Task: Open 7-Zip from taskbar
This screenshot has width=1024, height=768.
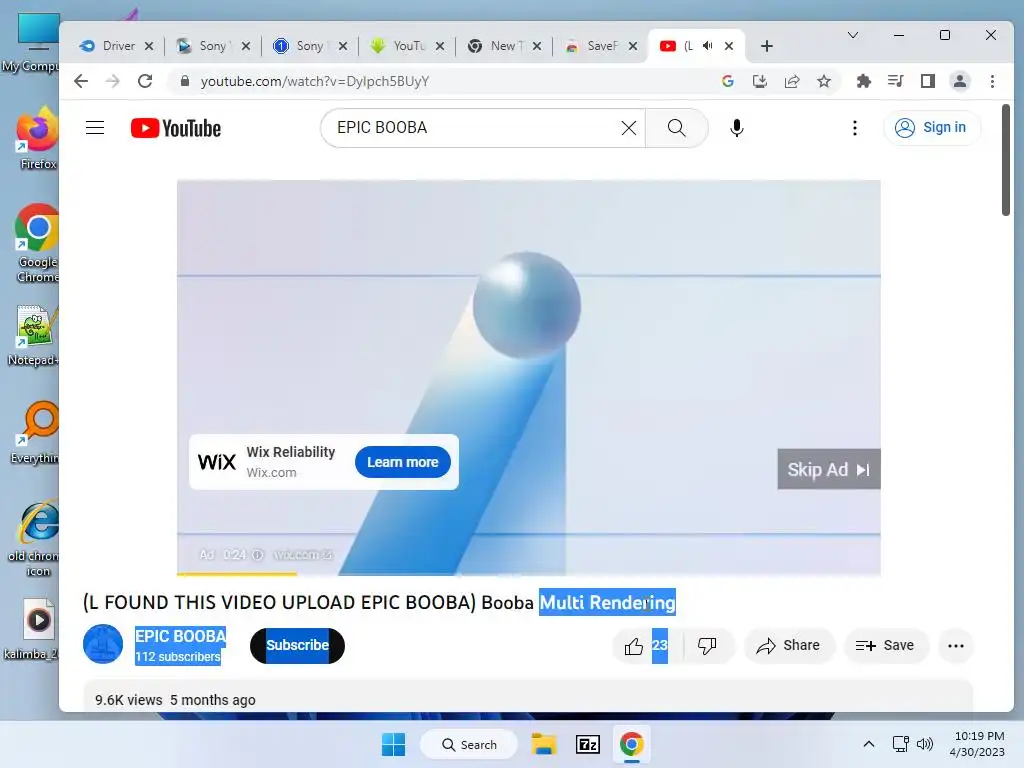Action: coord(588,744)
